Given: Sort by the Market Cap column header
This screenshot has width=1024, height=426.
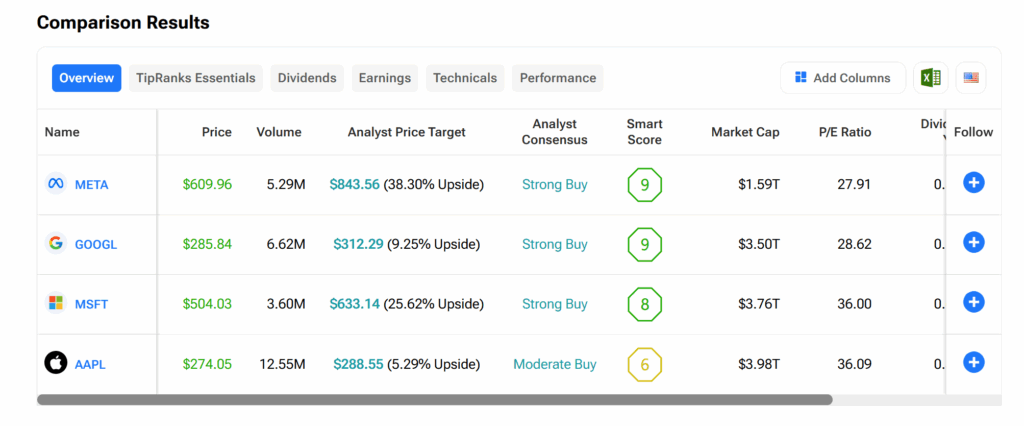Looking at the screenshot, I should click(745, 132).
